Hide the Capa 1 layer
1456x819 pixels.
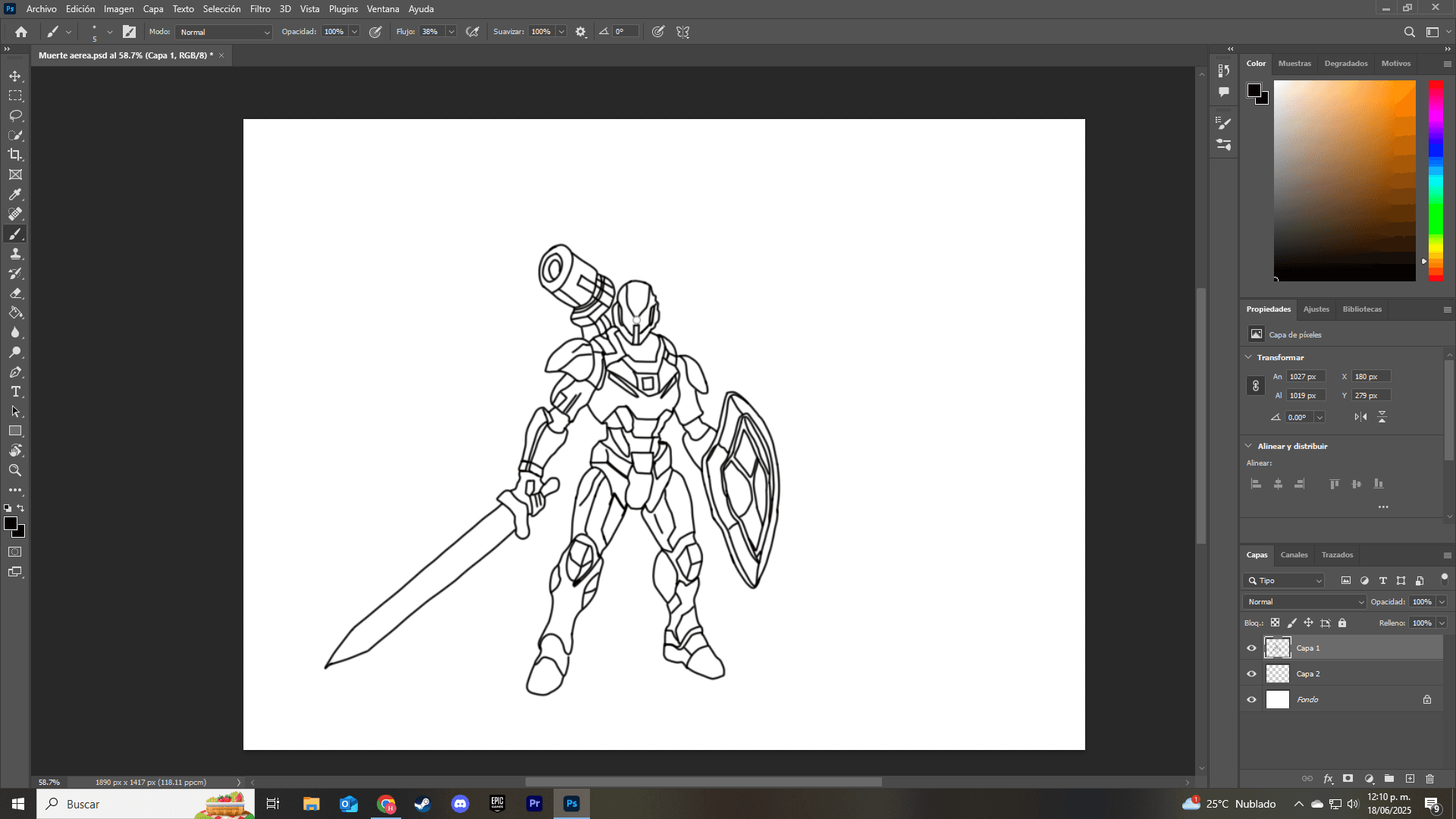click(1251, 648)
